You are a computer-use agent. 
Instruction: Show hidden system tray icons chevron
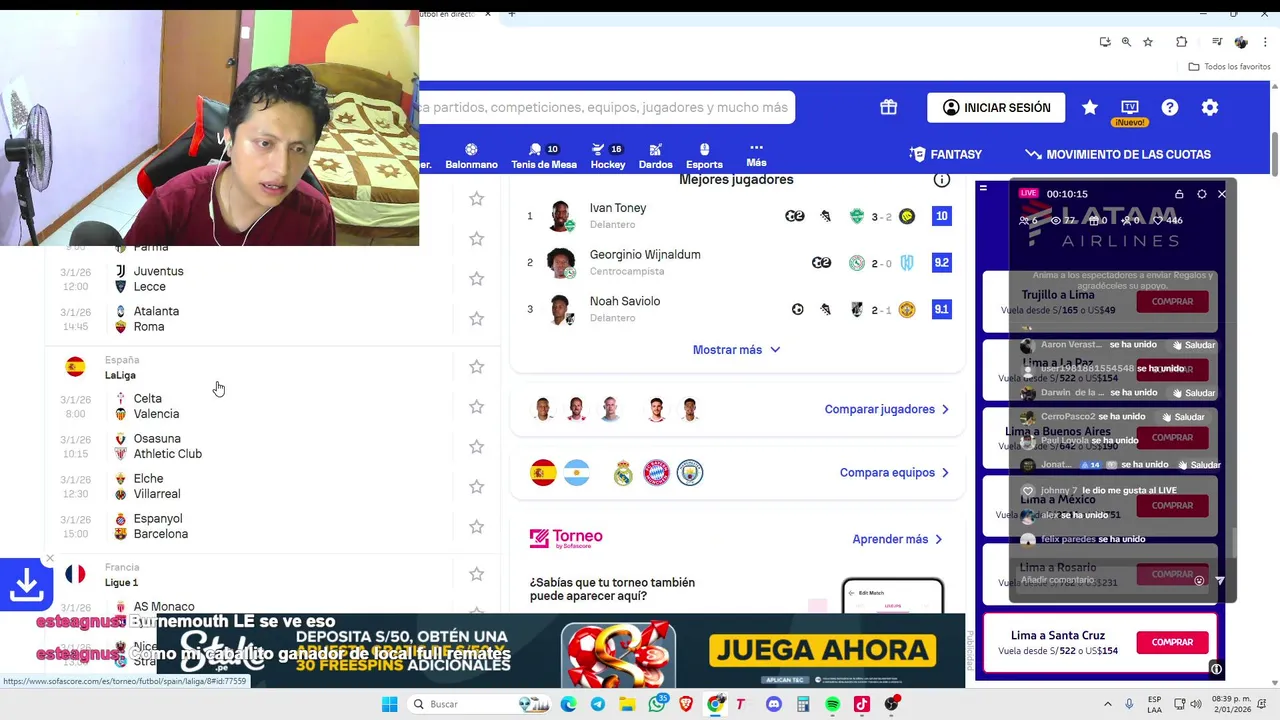(1110, 704)
